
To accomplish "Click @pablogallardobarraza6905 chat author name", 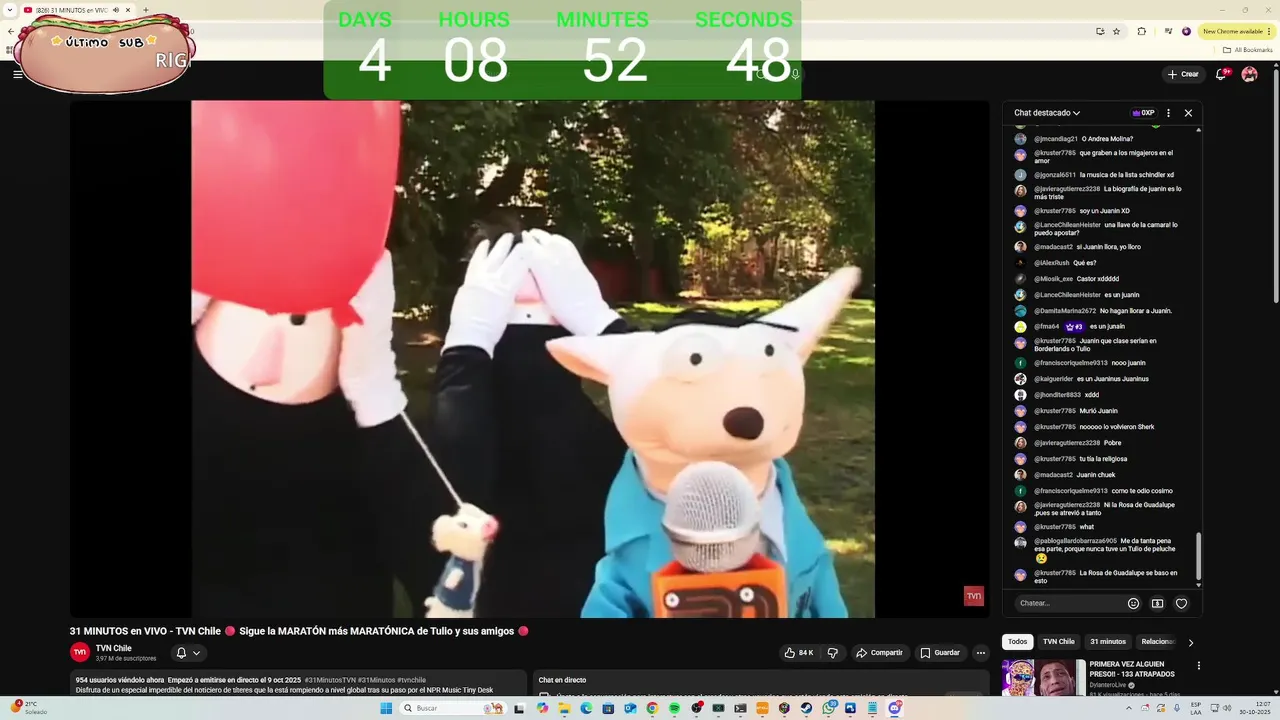I will [x=1075, y=541].
